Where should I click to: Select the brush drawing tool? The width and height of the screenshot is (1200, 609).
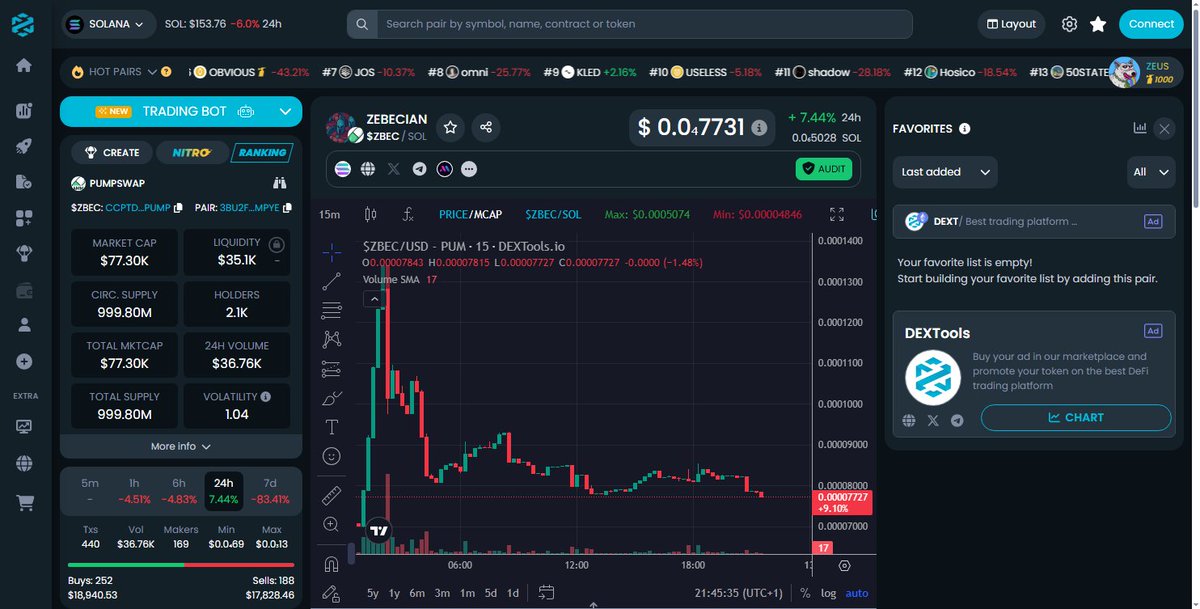click(331, 398)
